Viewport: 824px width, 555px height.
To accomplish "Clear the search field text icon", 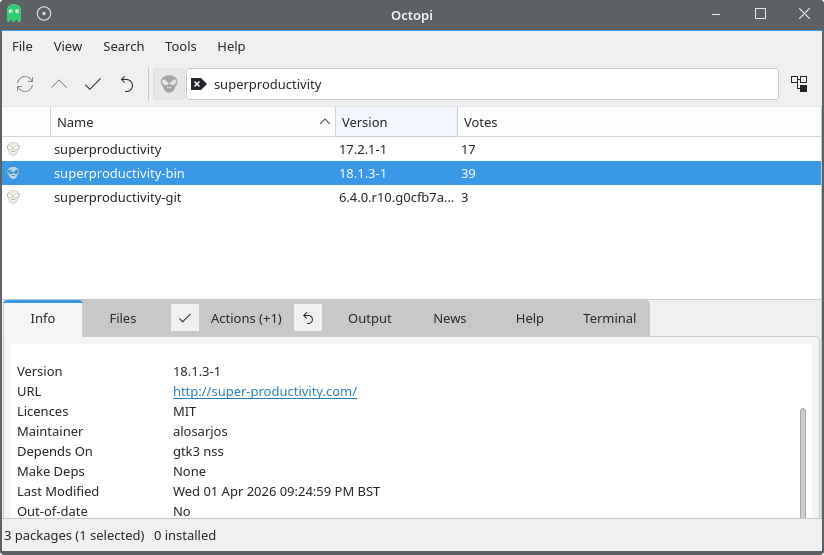I will 198,84.
